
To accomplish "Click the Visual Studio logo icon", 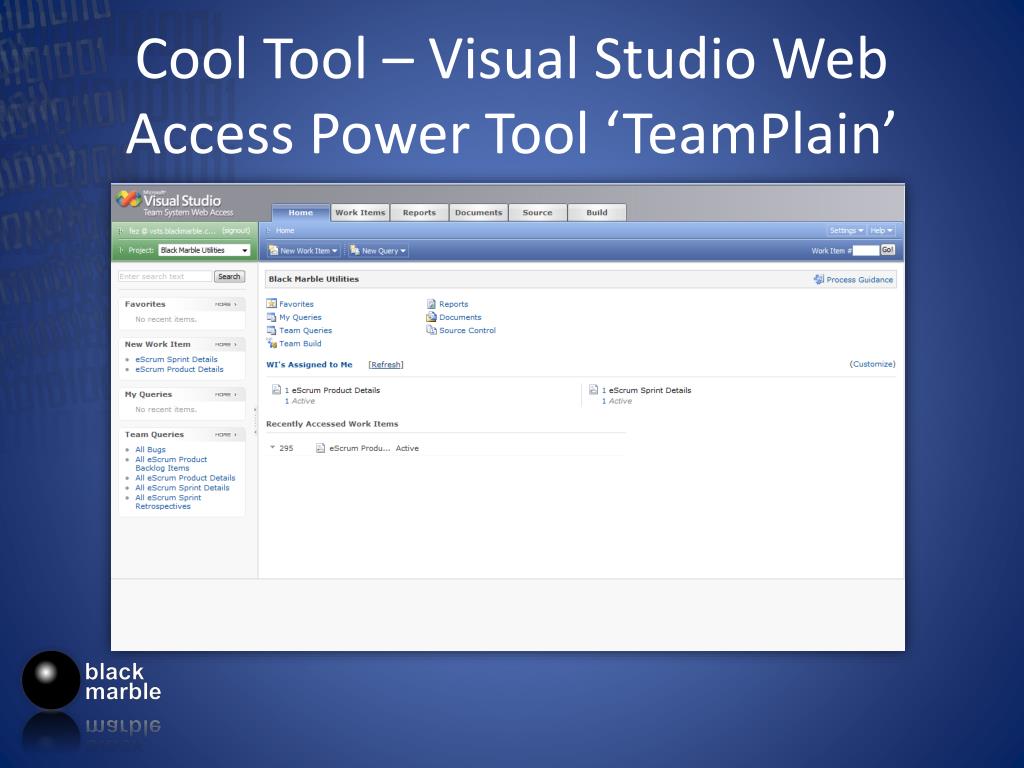I will point(129,199).
